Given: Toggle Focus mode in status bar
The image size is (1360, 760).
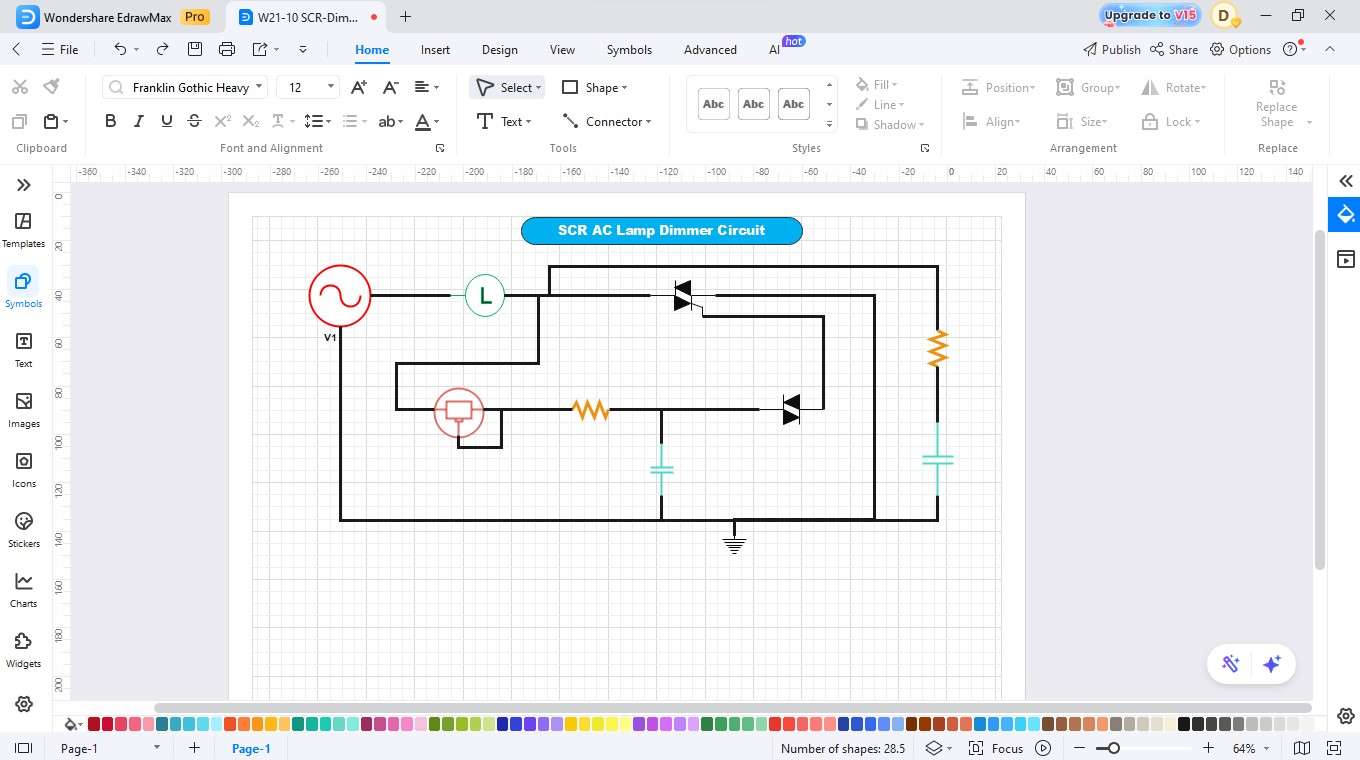Looking at the screenshot, I should tap(997, 748).
